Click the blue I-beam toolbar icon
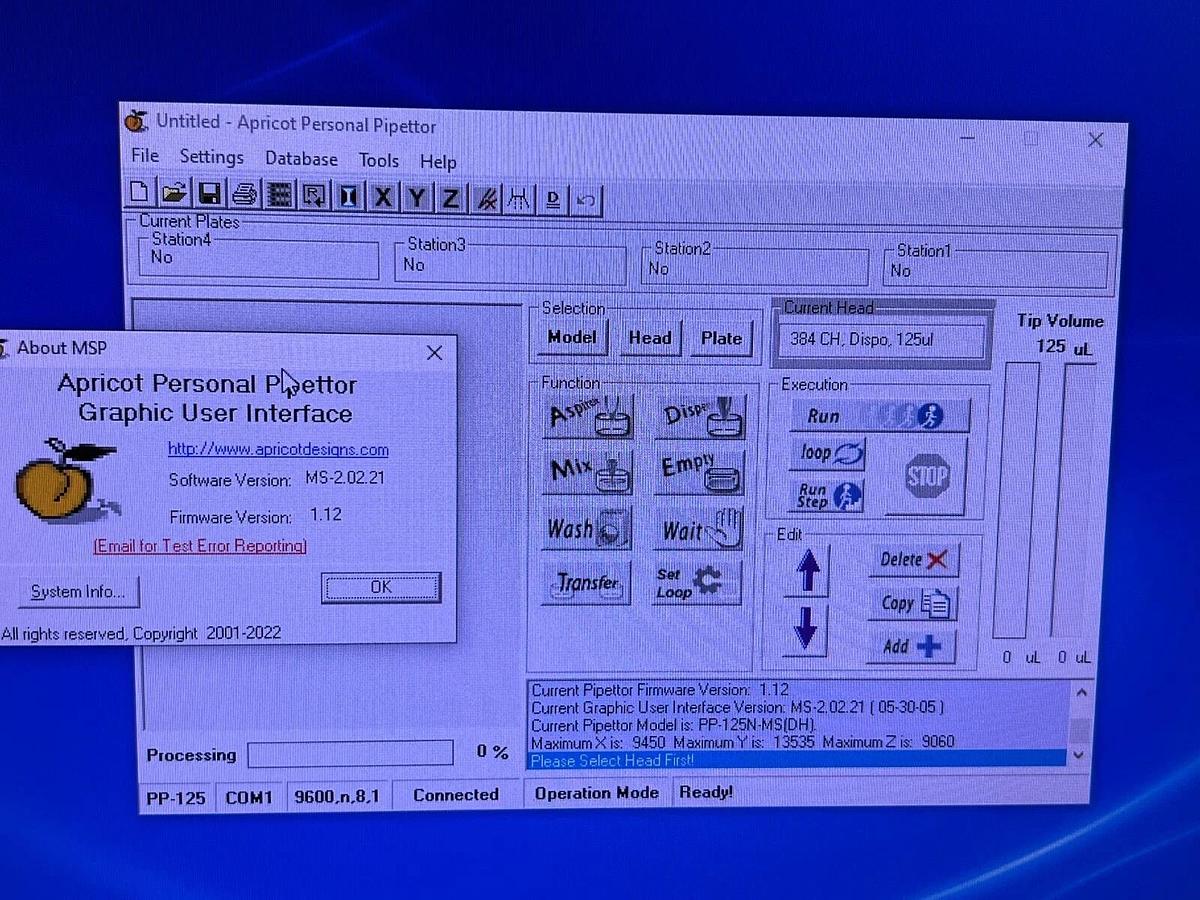1200x900 pixels. pos(348,196)
